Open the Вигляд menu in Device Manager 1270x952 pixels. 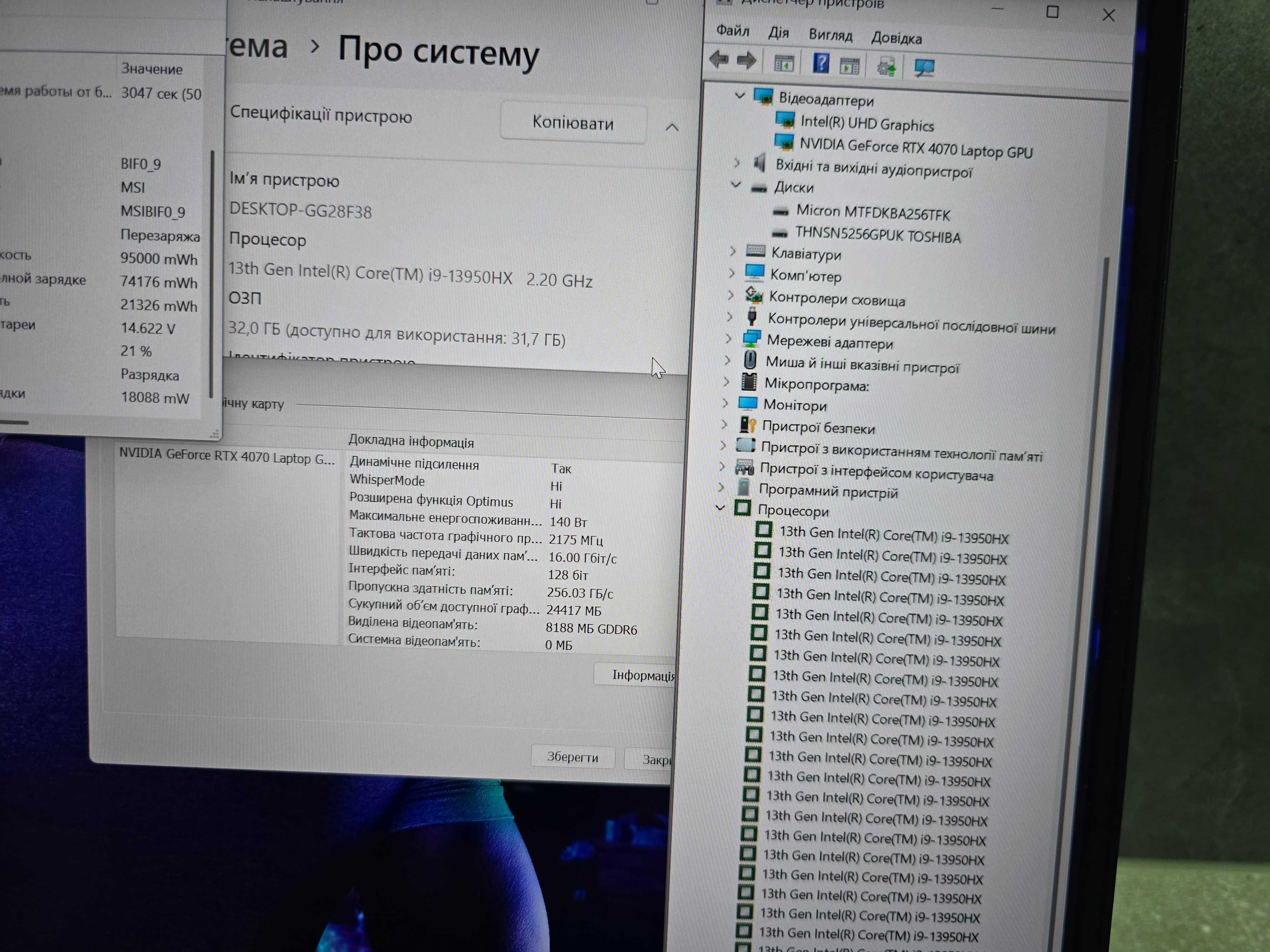830,35
